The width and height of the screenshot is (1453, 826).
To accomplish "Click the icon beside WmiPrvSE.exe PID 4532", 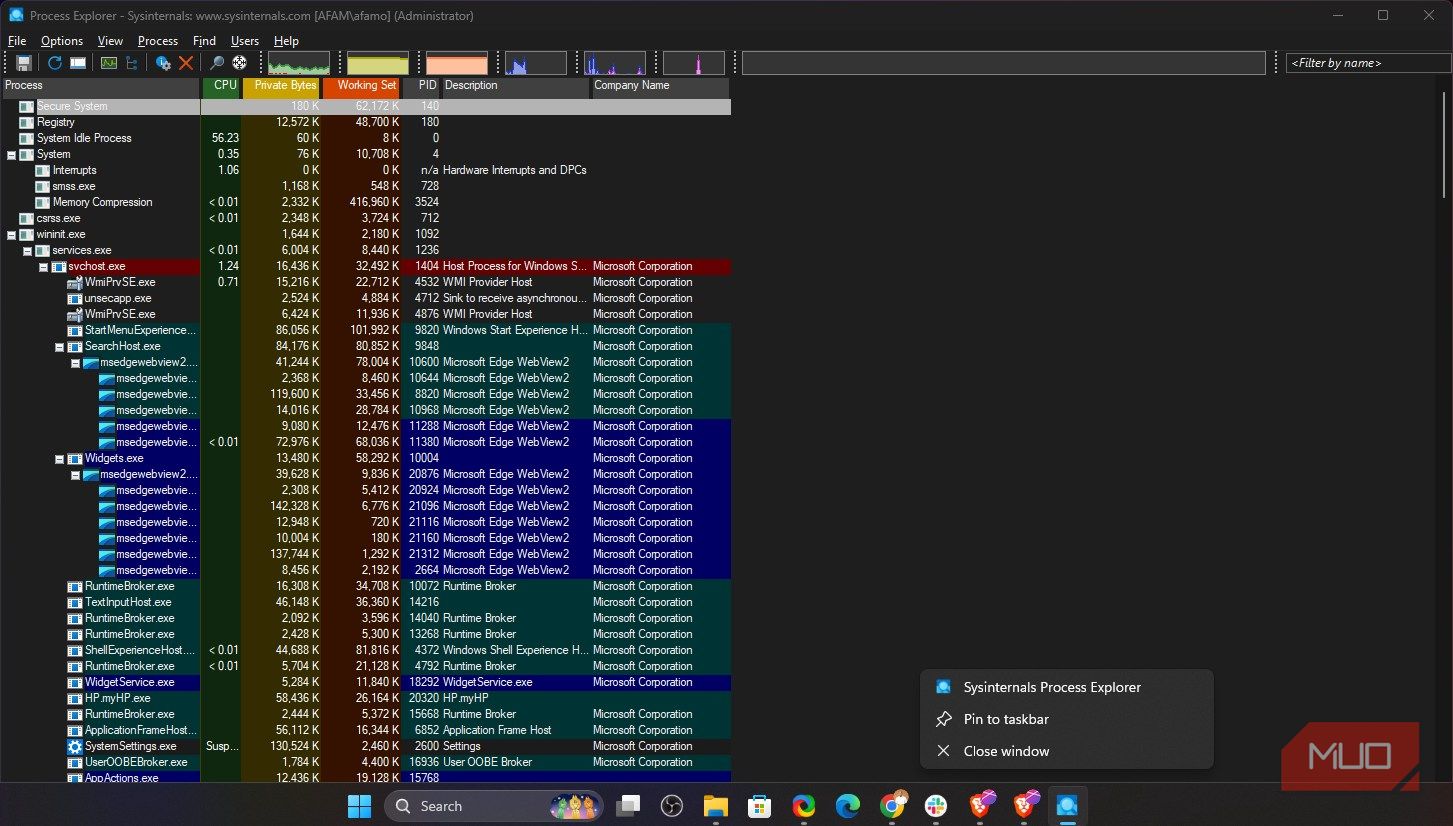I will (75, 282).
